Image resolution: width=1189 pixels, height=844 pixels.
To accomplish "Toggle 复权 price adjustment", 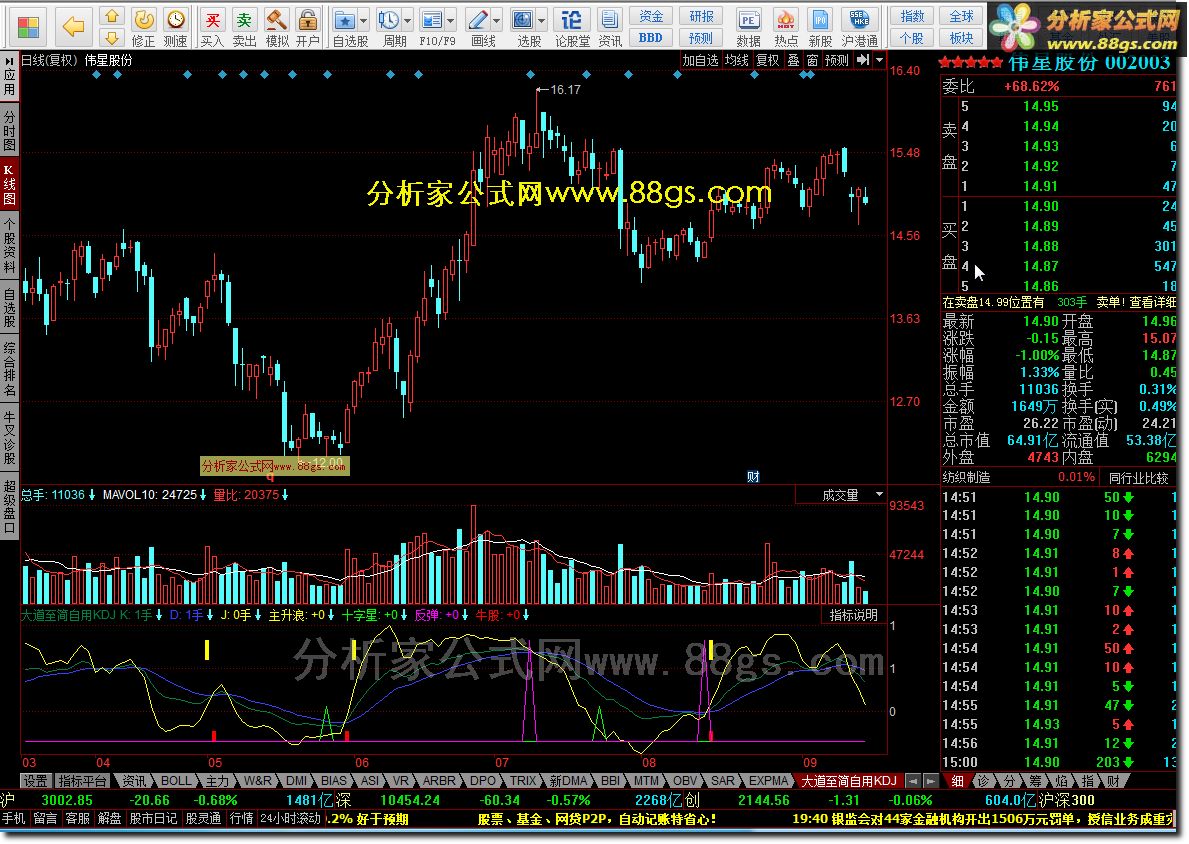I will tap(767, 60).
